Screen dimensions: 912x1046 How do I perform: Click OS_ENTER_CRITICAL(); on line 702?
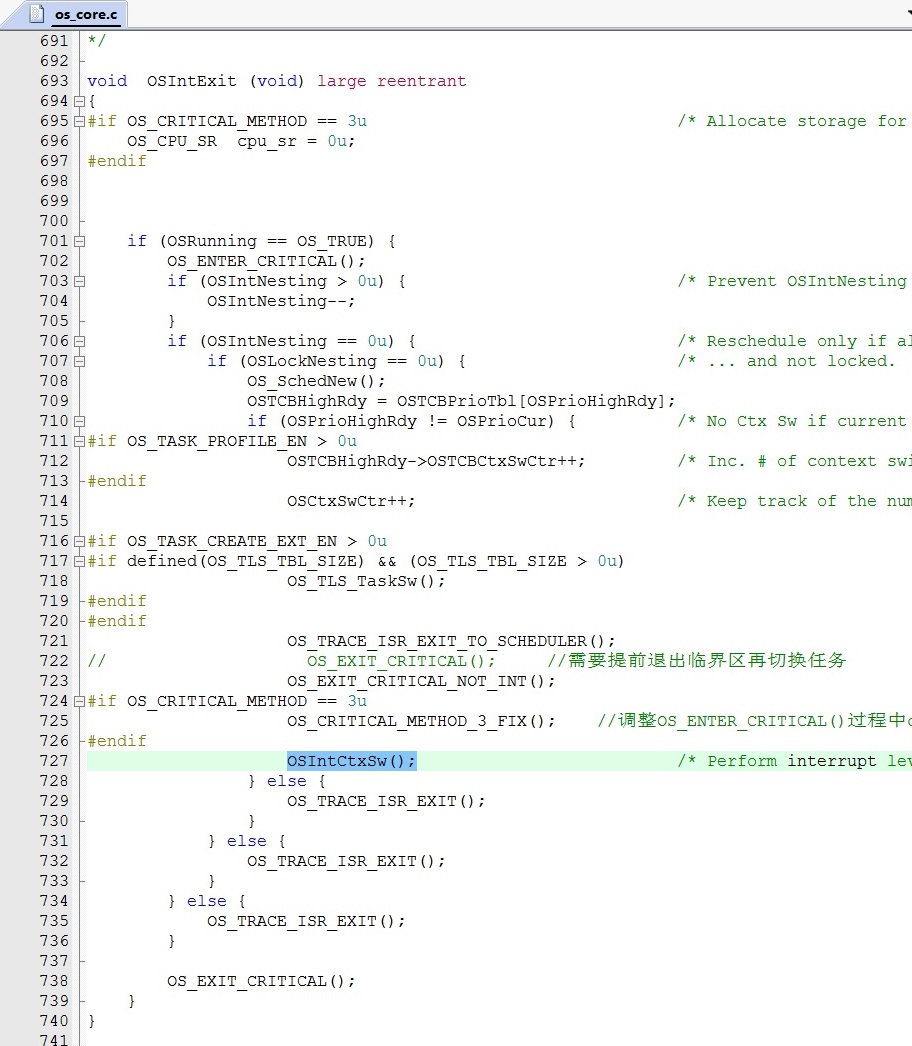(266, 262)
